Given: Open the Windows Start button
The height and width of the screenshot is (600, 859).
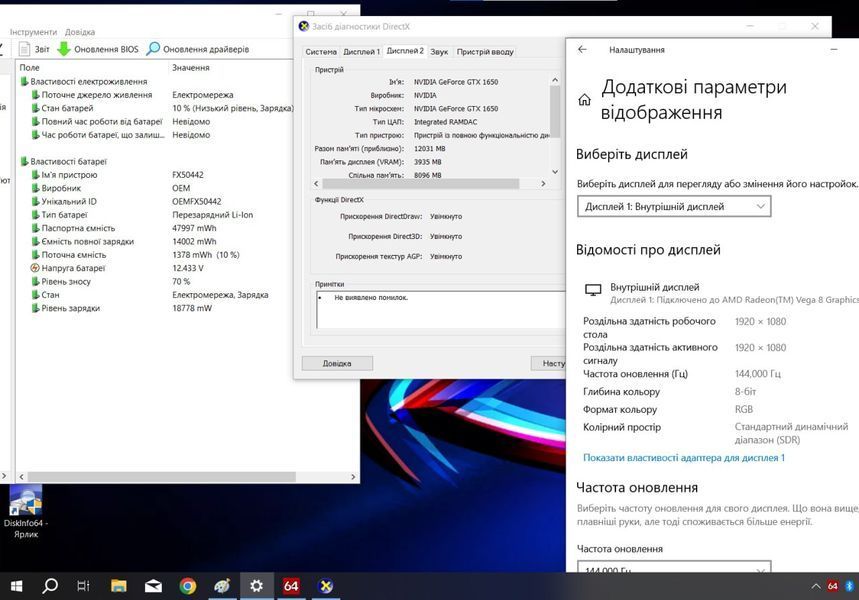Looking at the screenshot, I should pyautogui.click(x=16, y=586).
